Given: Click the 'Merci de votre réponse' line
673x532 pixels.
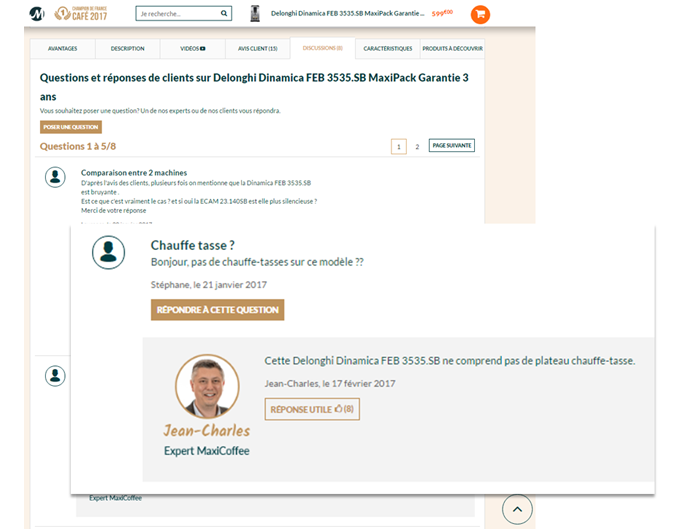Looking at the screenshot, I should coord(114,210).
